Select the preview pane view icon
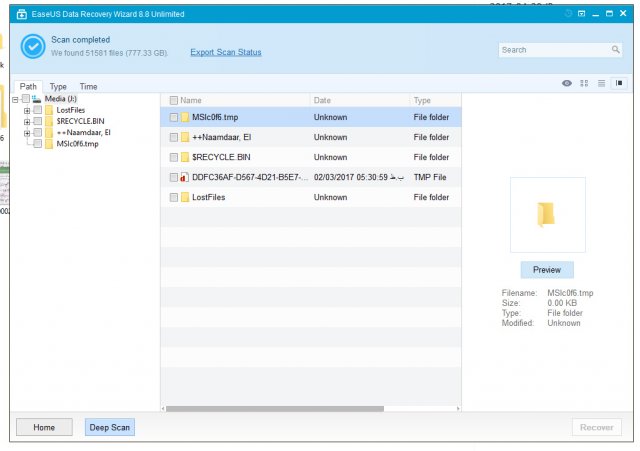This screenshot has width=640, height=451. coord(619,83)
